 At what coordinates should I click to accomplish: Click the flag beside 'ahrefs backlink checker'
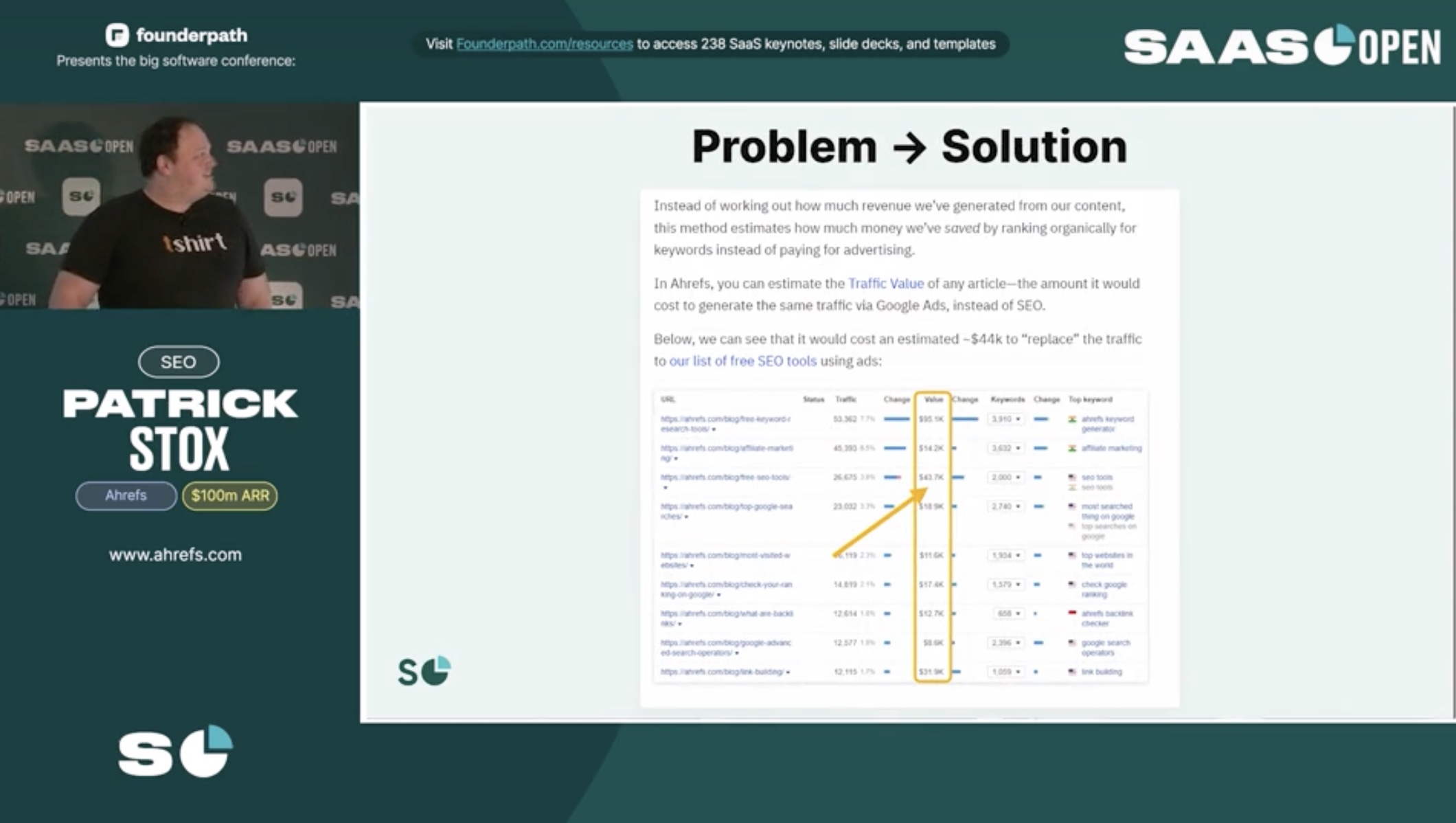(1072, 613)
